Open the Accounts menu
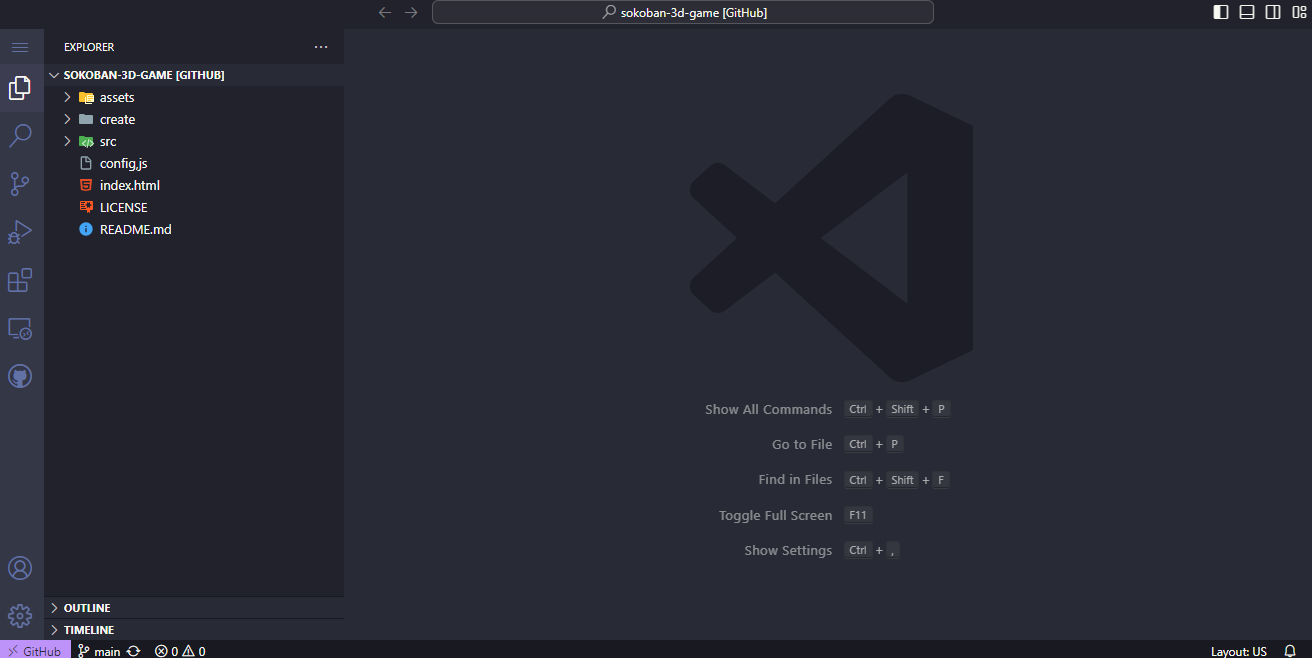Viewport: 1312px width, 658px height. (20, 568)
